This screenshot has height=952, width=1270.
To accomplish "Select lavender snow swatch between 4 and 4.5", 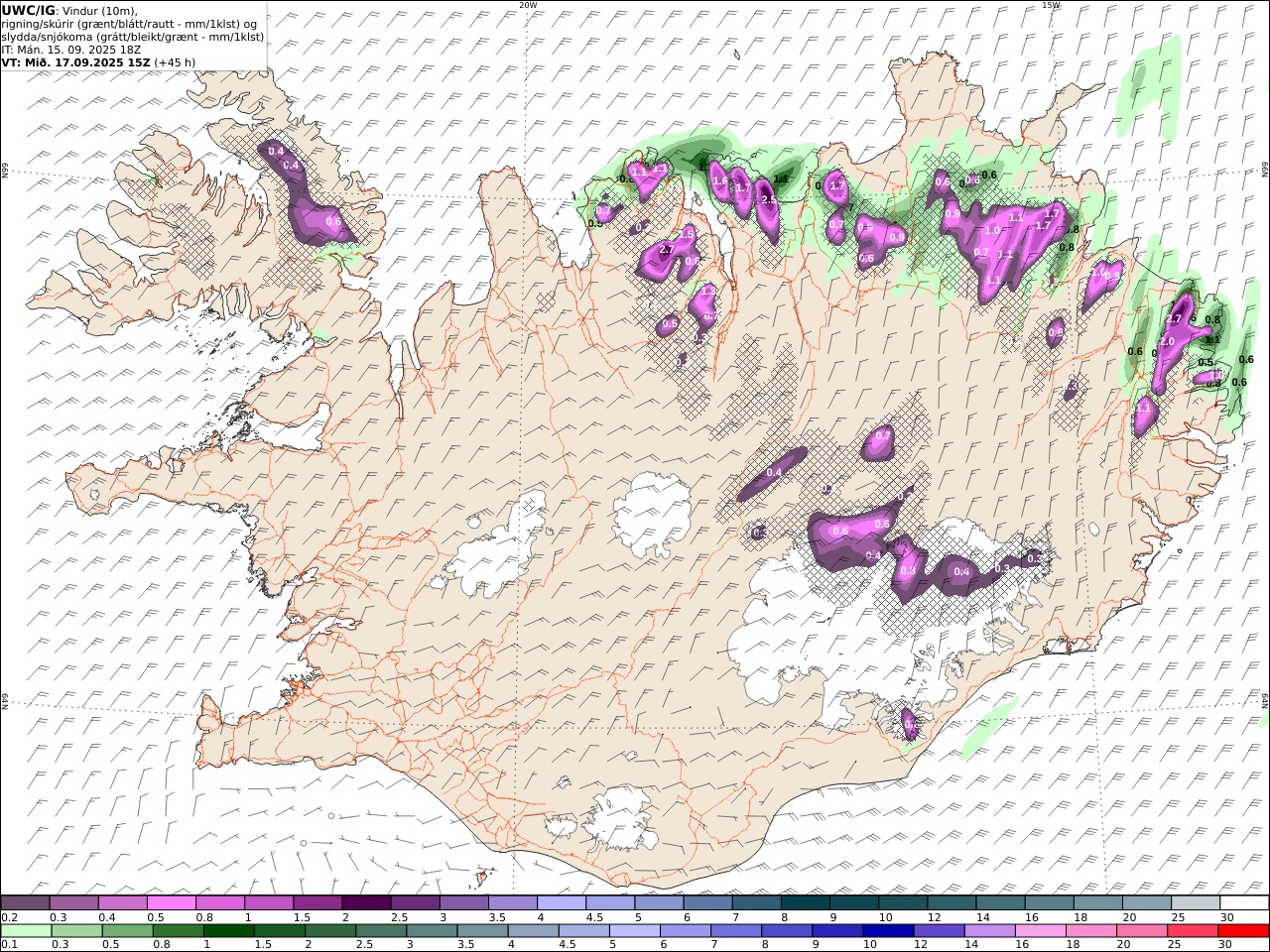I will (561, 902).
